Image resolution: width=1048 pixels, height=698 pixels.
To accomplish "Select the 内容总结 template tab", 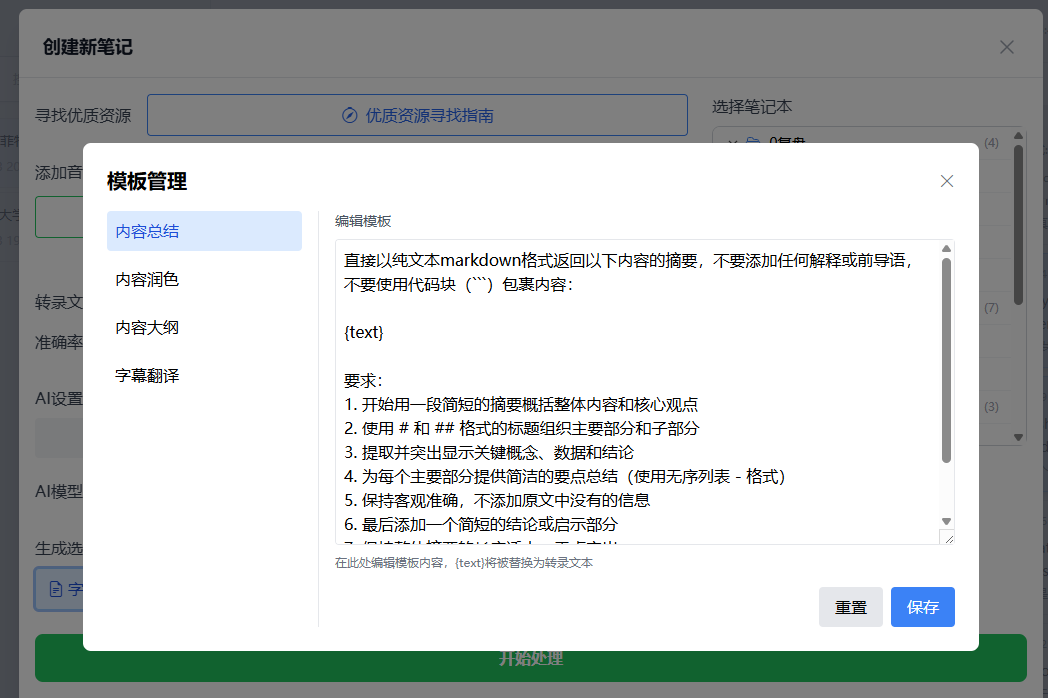I will click(x=204, y=231).
